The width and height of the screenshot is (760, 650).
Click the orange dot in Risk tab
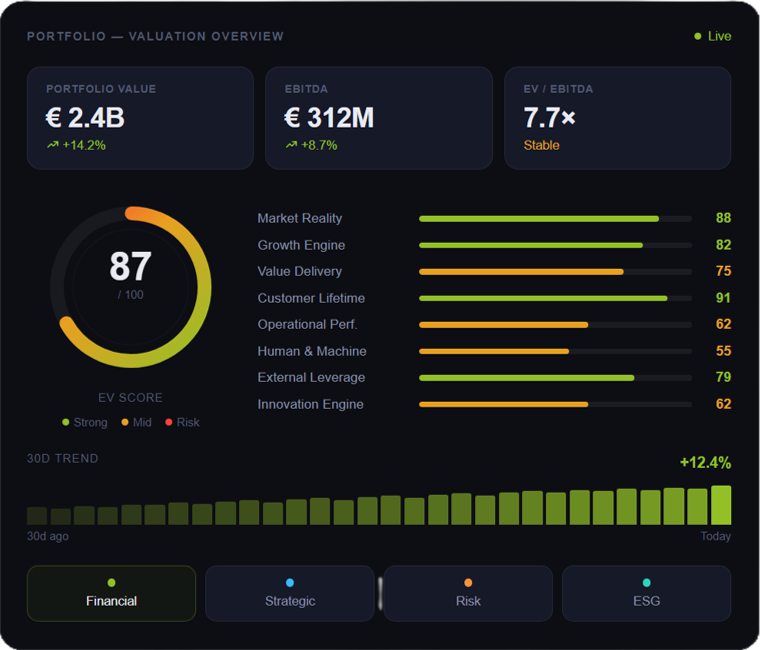coord(468,583)
